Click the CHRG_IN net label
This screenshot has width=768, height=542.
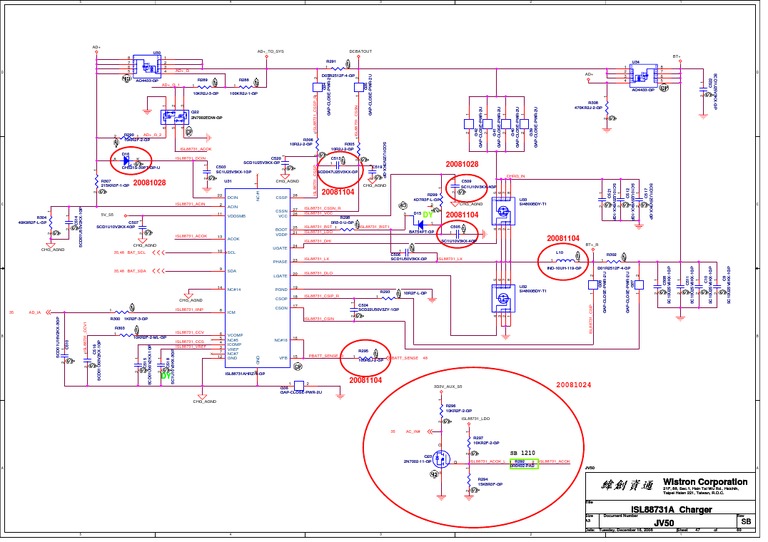(515, 176)
